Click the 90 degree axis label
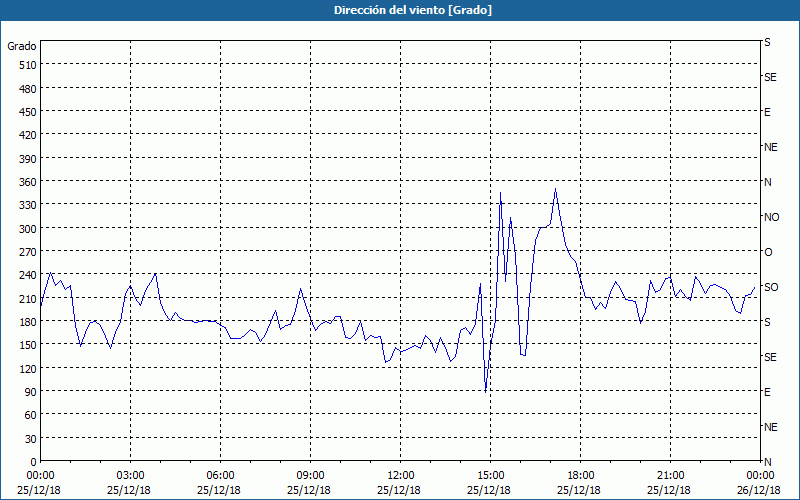The width and height of the screenshot is (800, 500). click(x=30, y=392)
